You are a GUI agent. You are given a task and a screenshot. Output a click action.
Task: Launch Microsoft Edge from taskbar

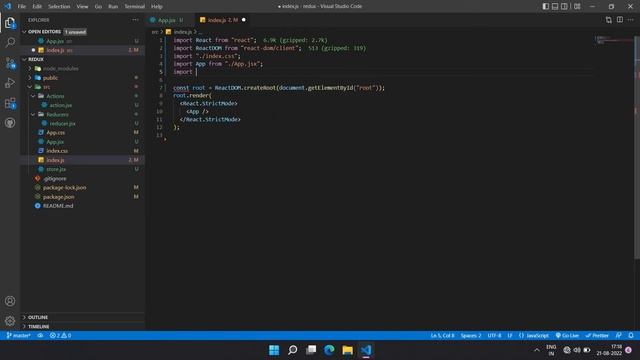pos(329,350)
